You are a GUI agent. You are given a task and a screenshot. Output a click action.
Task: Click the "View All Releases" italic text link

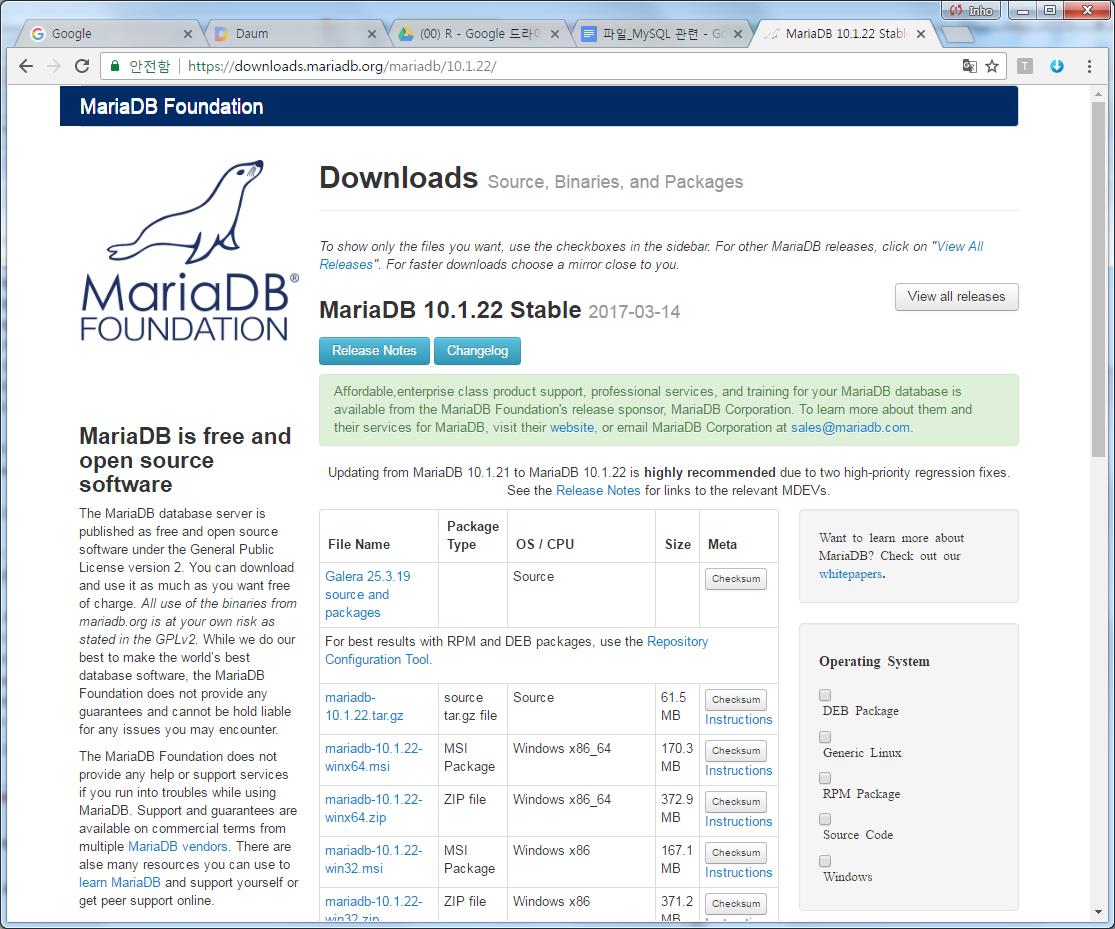[x=960, y=247]
